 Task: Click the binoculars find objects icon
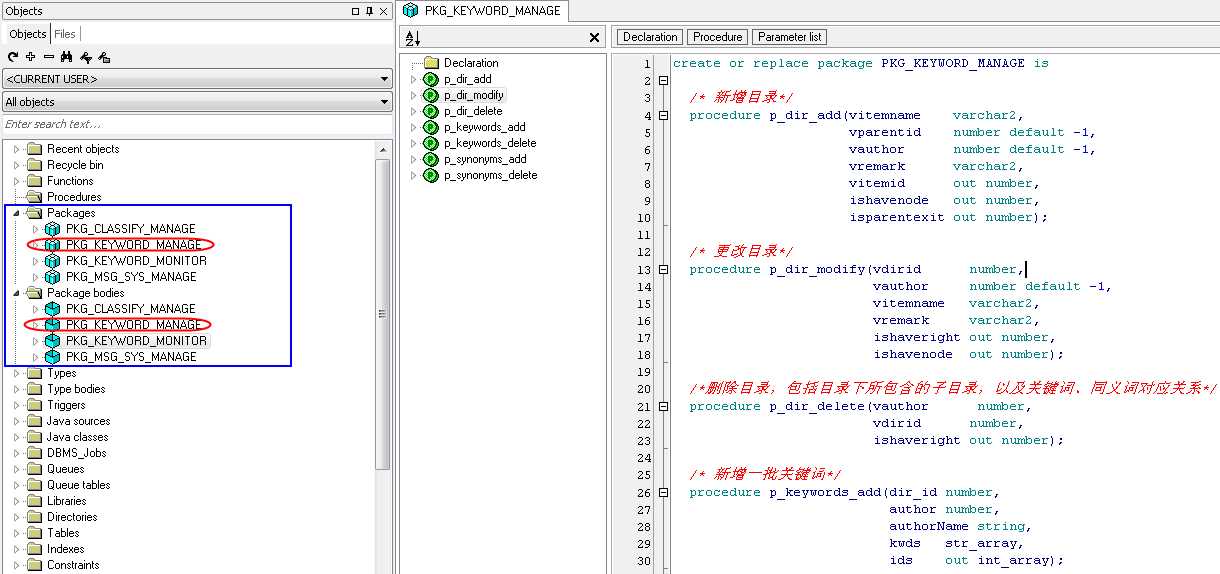(67, 57)
